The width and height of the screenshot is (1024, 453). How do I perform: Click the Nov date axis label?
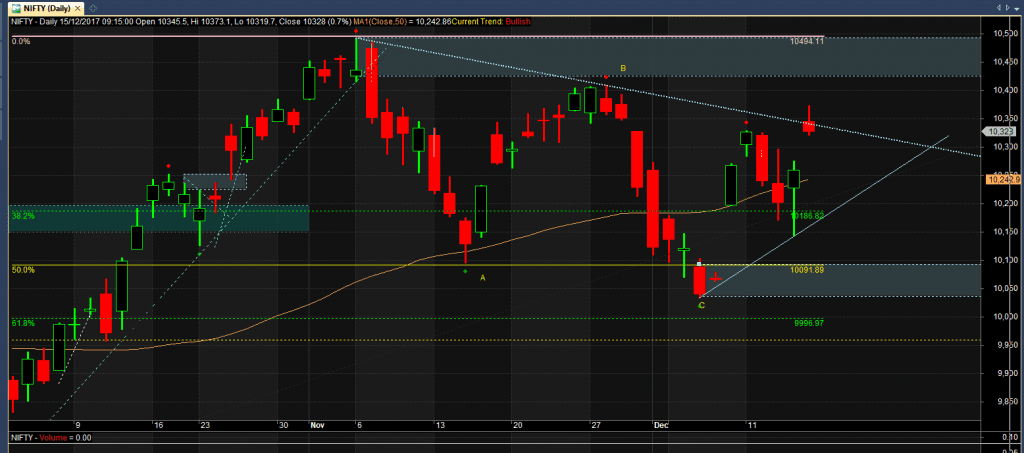pyautogui.click(x=317, y=425)
